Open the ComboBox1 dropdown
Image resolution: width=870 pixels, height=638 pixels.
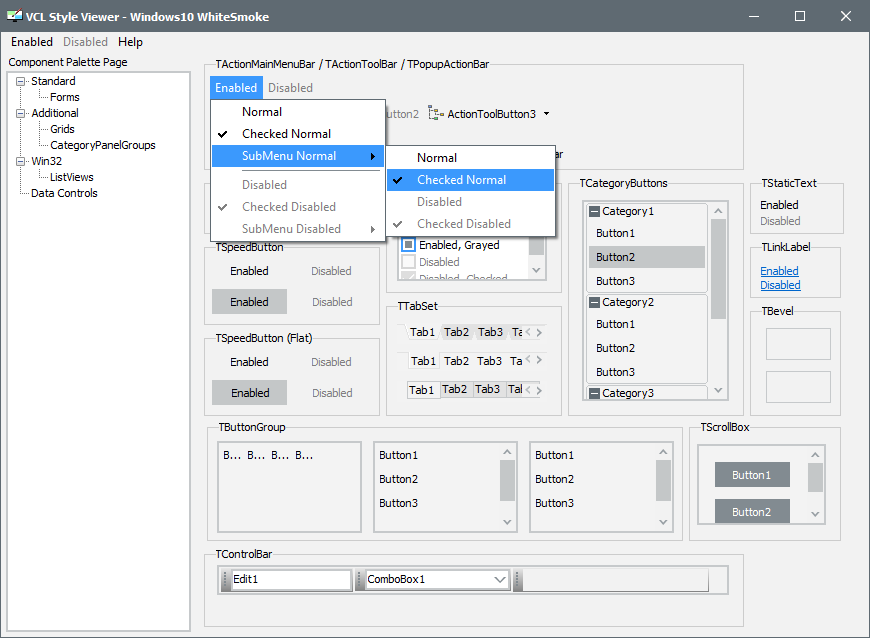[500, 580]
